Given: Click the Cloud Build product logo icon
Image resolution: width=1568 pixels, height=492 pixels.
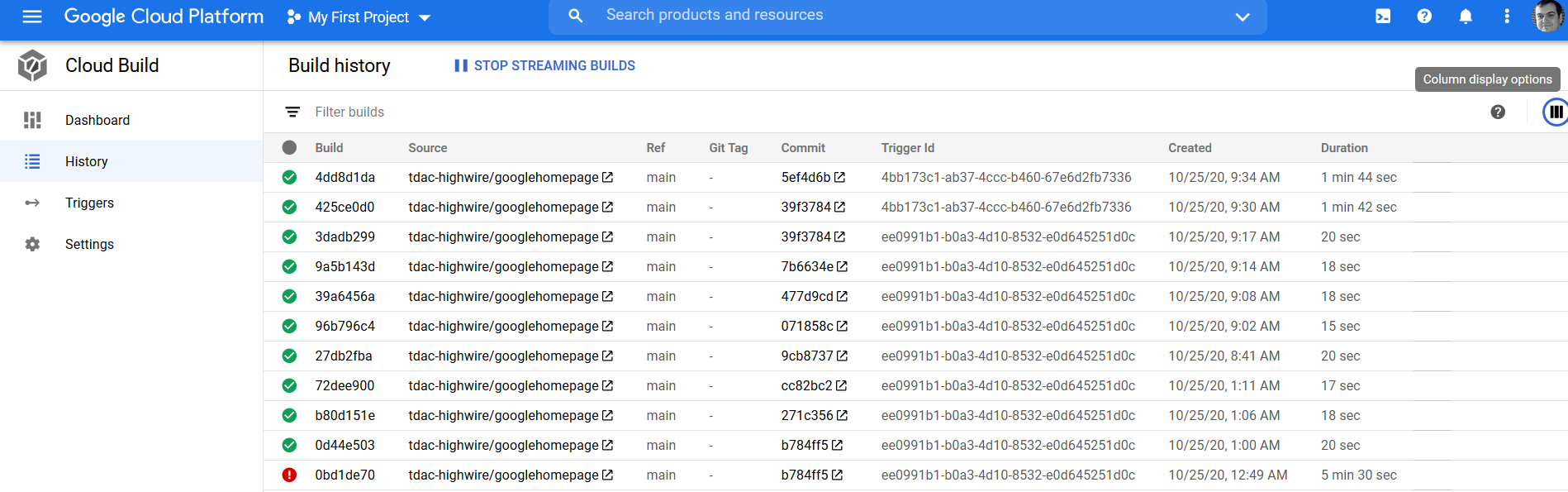Looking at the screenshot, I should (x=32, y=65).
